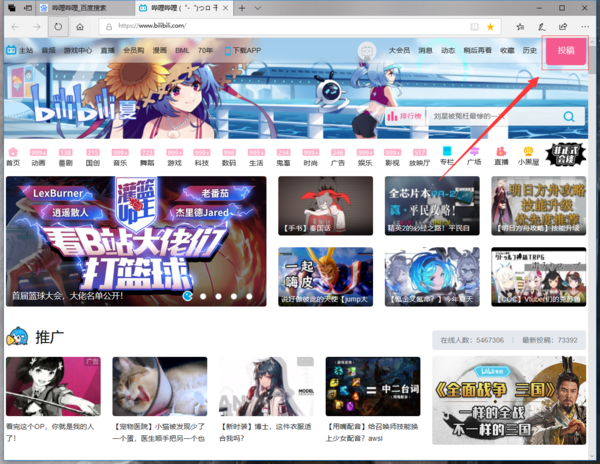Open 稍后再看 watch later link
Viewport: 600px width, 464px height.
pos(477,50)
